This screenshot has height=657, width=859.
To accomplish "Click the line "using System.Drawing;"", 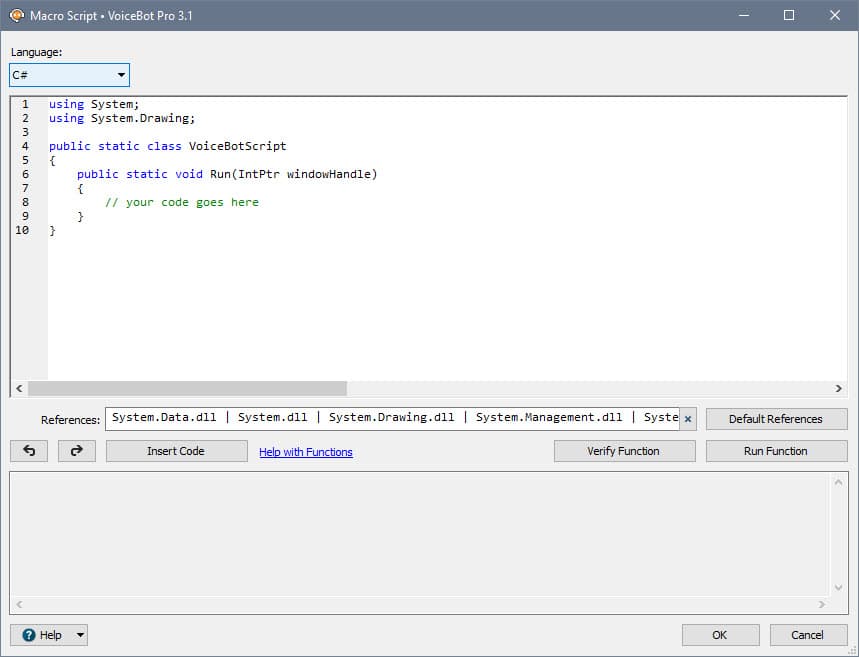I will coord(122,118).
